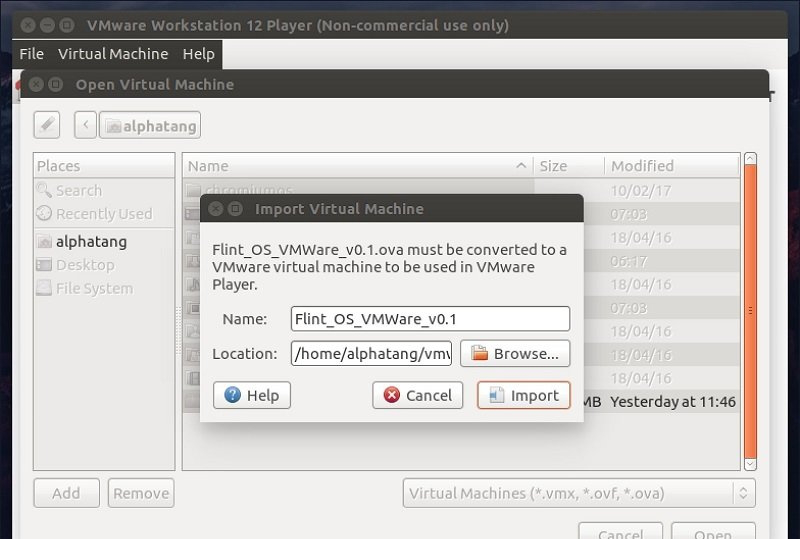Sort file list by Size column
This screenshot has height=560, width=800.
(569, 166)
